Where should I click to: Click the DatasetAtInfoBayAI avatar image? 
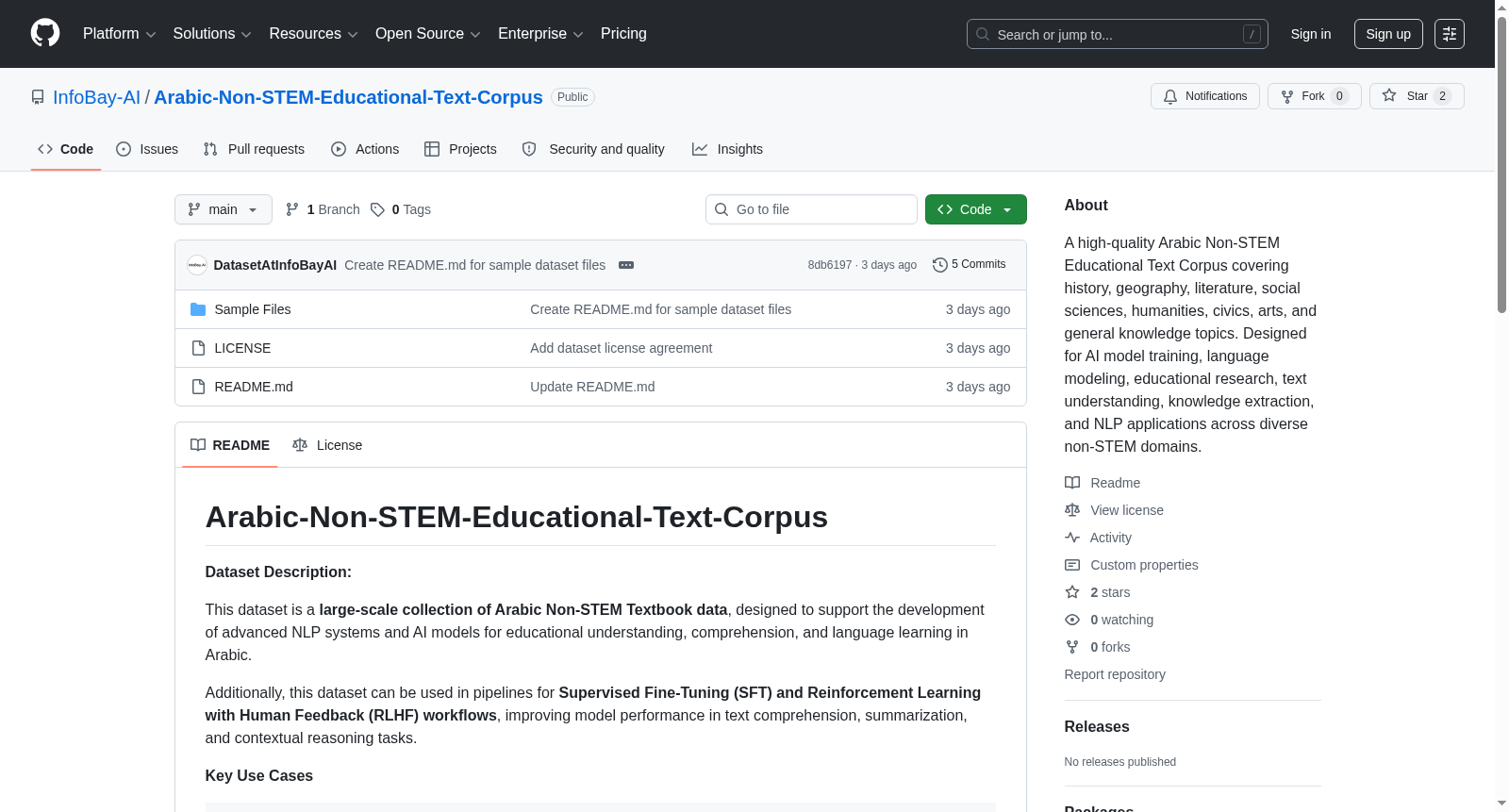coord(197,265)
